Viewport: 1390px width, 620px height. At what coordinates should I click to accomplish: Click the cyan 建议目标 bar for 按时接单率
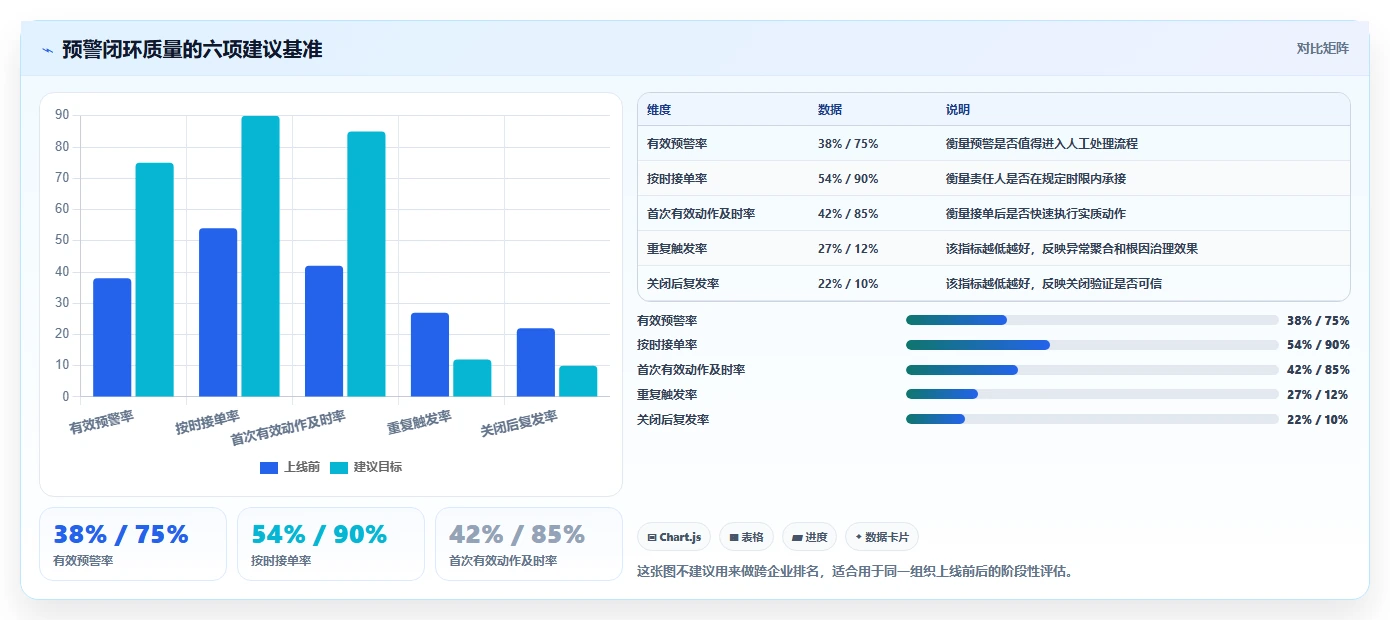[x=261, y=257]
